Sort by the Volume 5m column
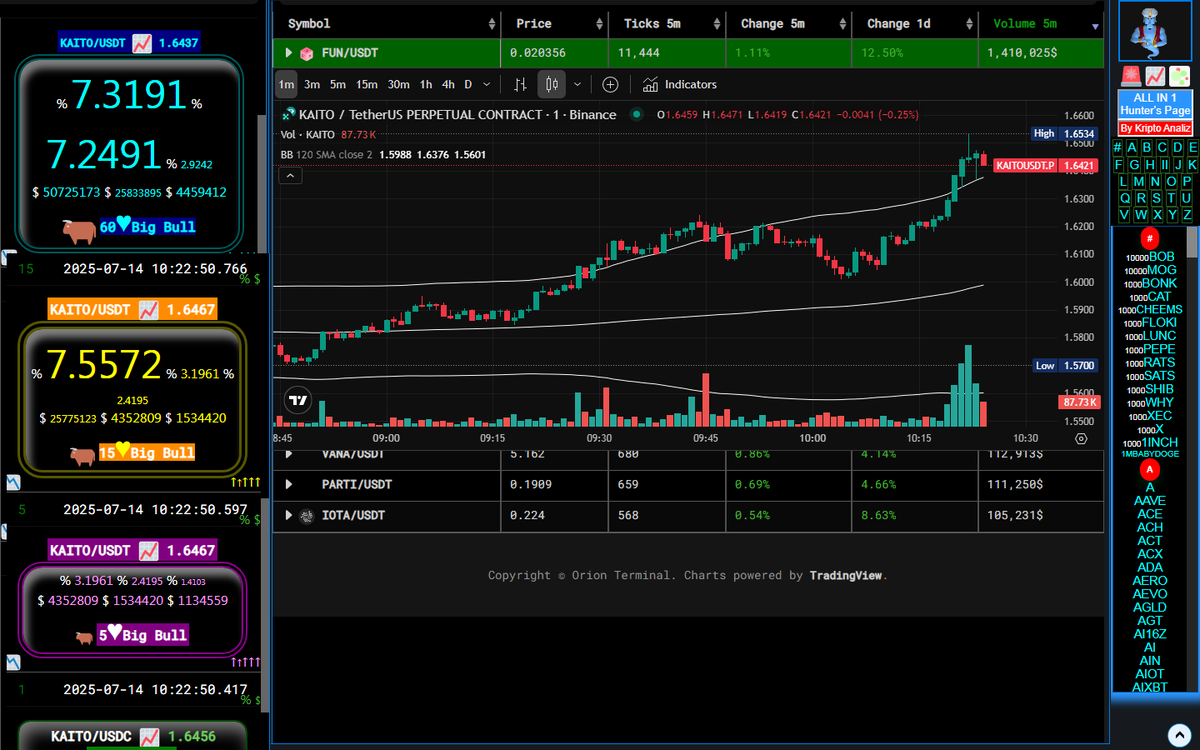This screenshot has width=1200, height=750. [x=1041, y=24]
